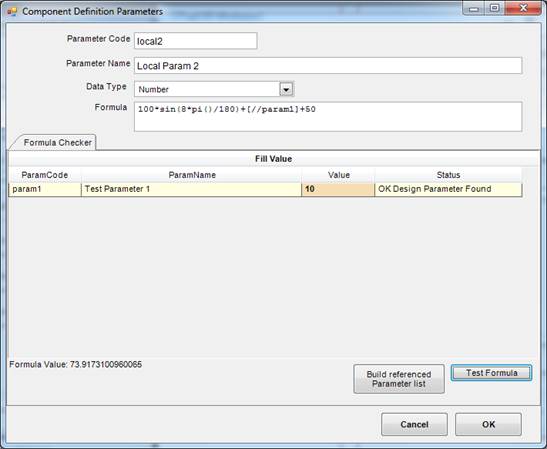Viewport: 547px width, 449px height.
Task: Switch to the Formula Checker tab
Action: [58, 142]
